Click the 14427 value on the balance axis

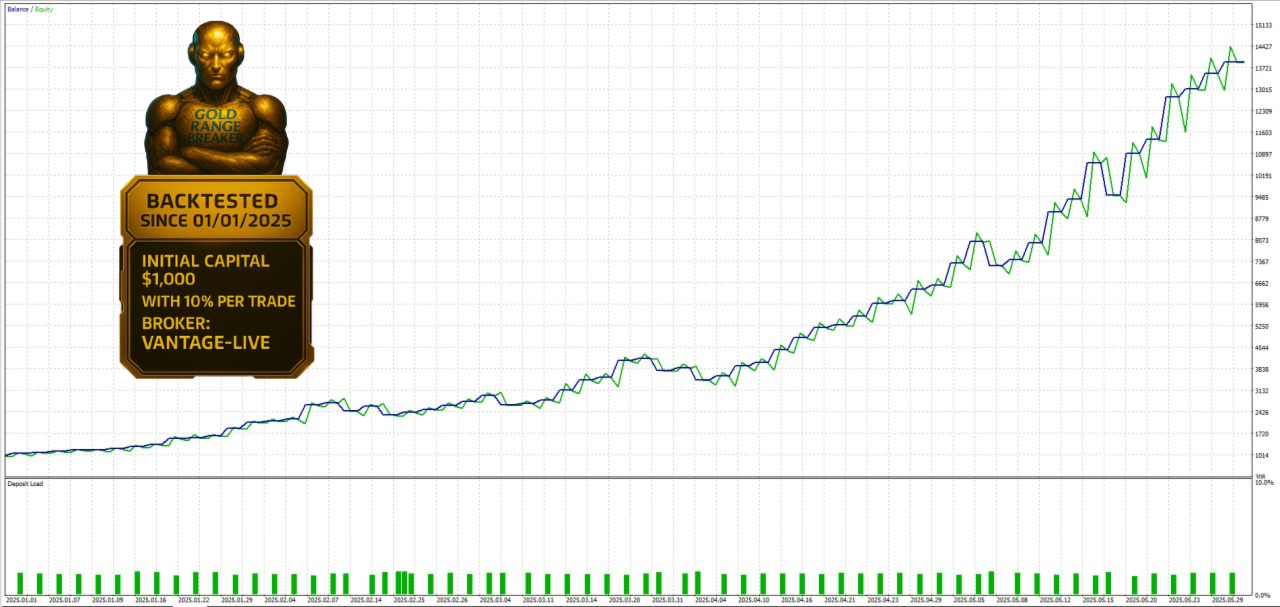pos(1263,47)
